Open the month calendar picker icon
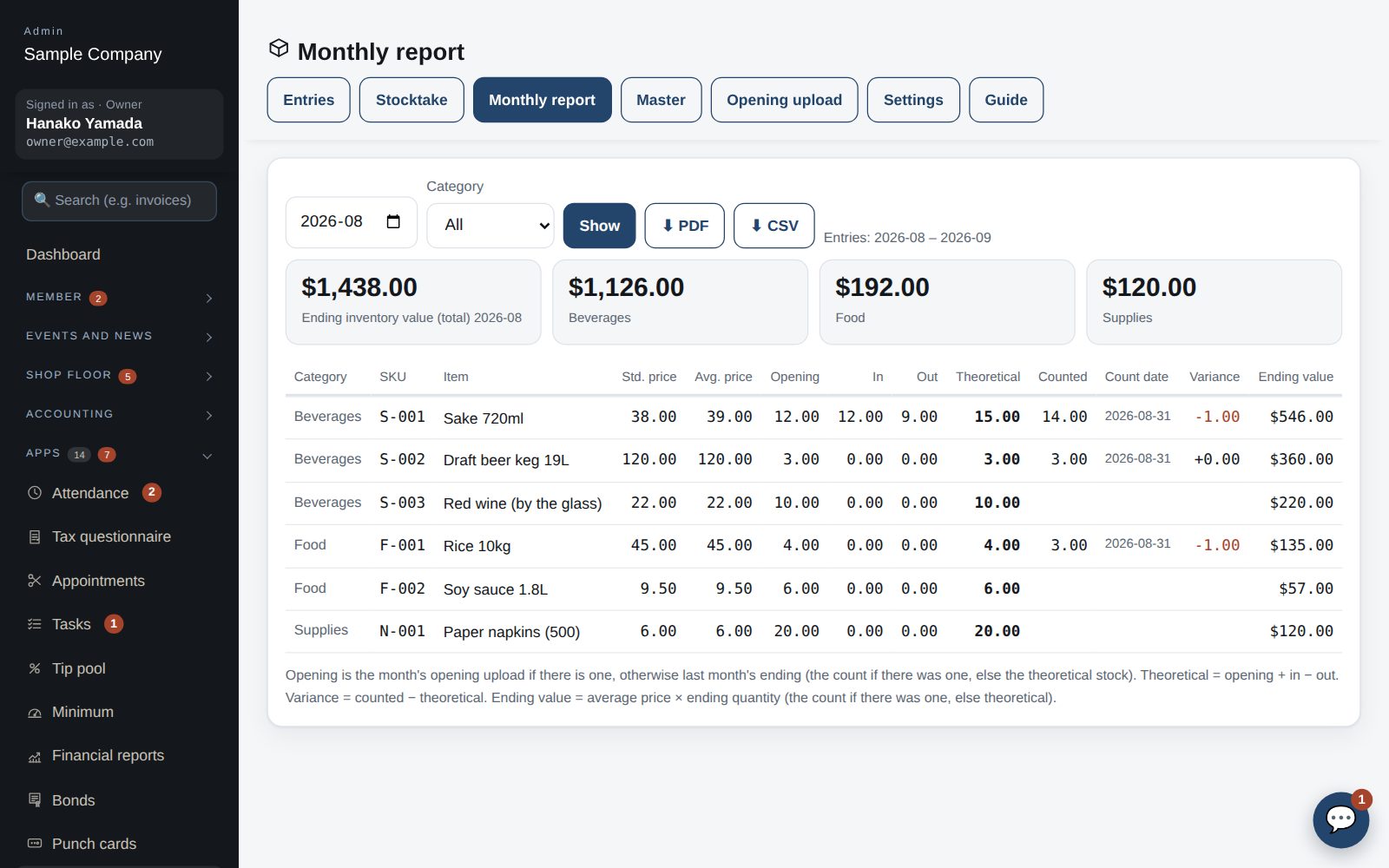 [393, 221]
